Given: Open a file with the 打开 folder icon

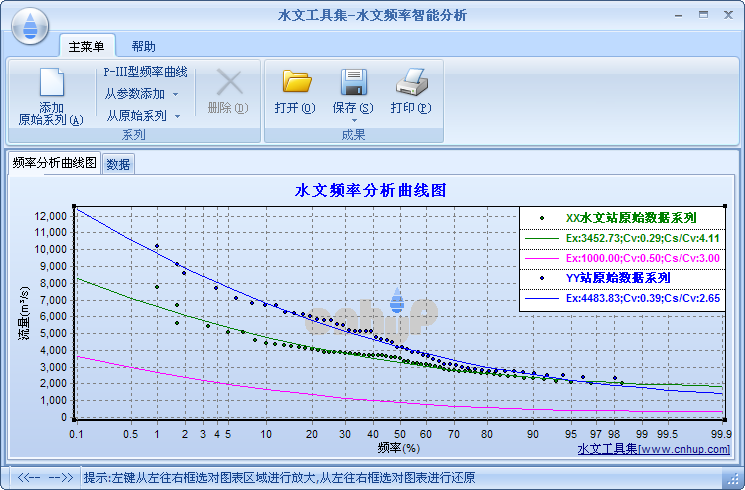Looking at the screenshot, I should [x=295, y=84].
